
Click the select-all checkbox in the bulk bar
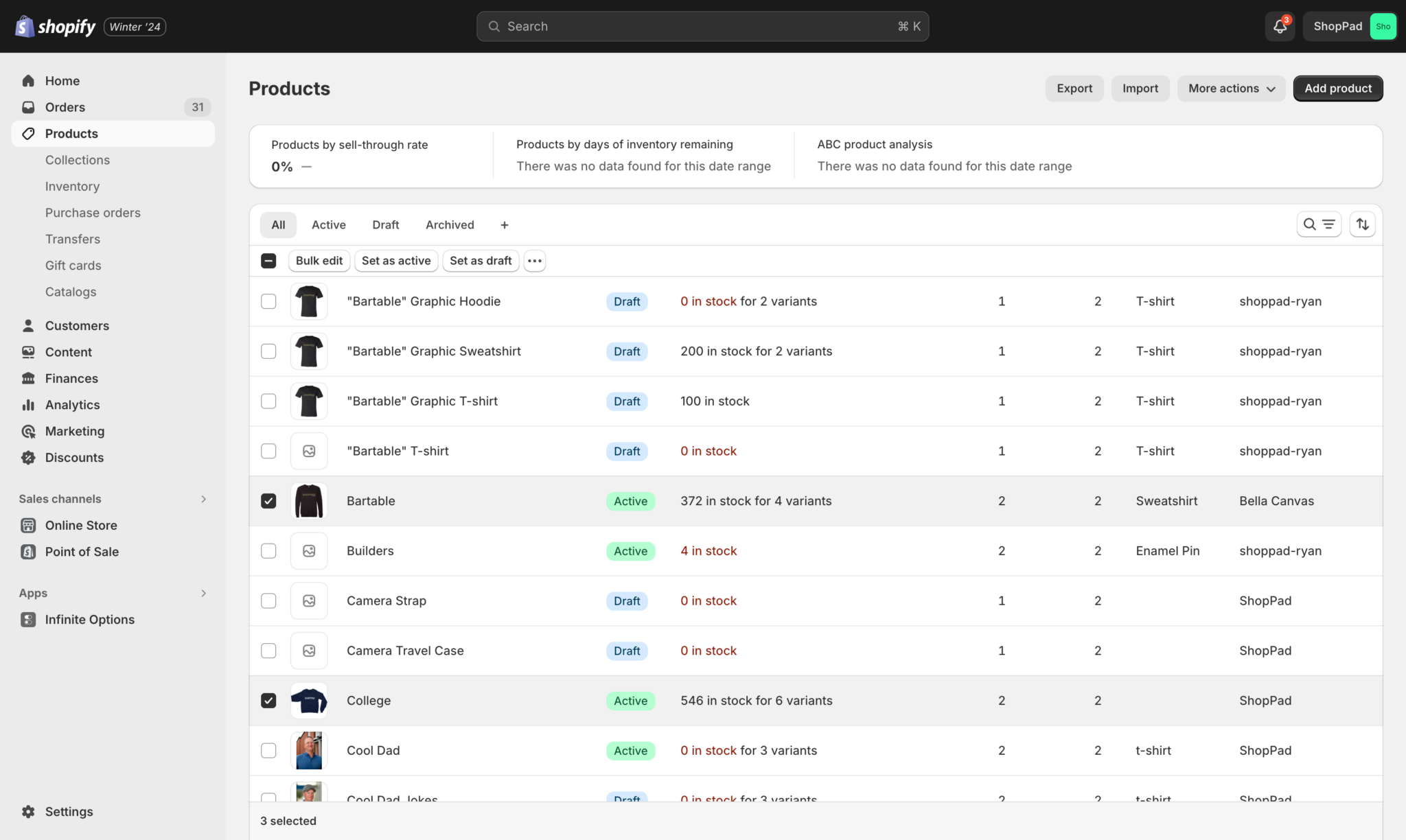tap(268, 261)
